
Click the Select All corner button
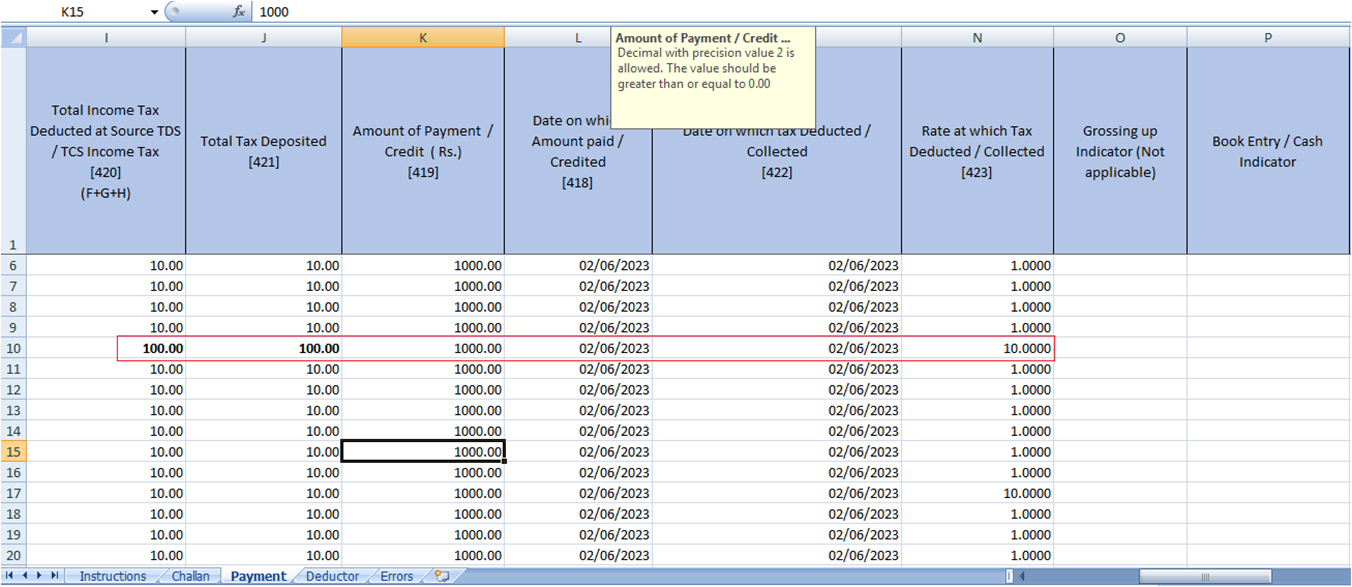(x=13, y=37)
